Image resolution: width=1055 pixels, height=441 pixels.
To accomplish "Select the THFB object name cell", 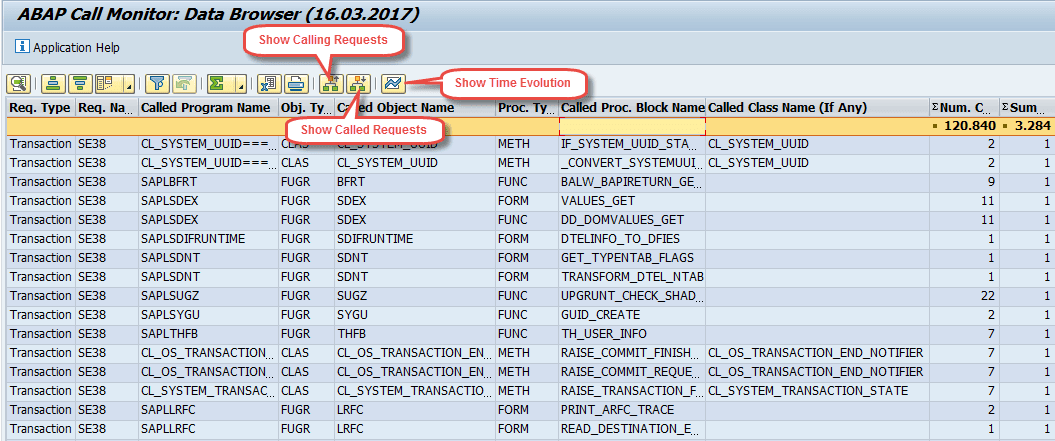I will pos(414,333).
